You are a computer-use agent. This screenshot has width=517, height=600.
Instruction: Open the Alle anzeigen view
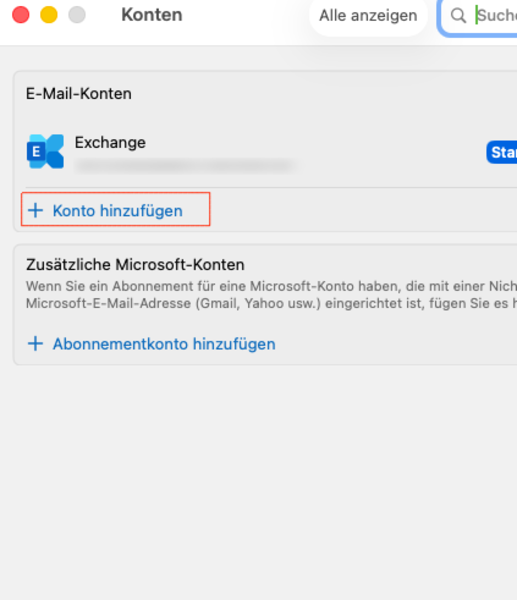tap(368, 16)
